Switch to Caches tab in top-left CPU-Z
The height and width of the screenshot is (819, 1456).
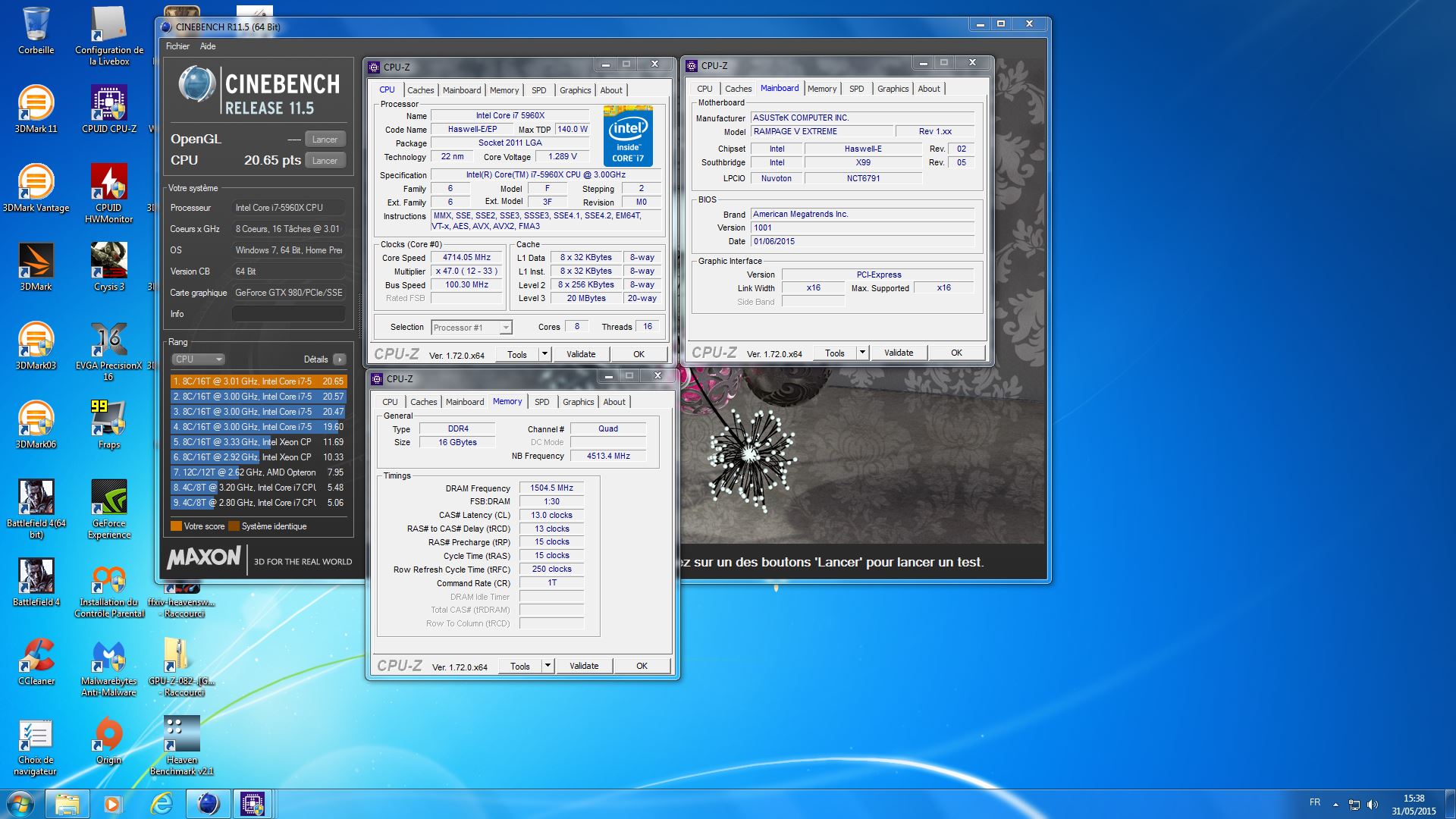(421, 90)
